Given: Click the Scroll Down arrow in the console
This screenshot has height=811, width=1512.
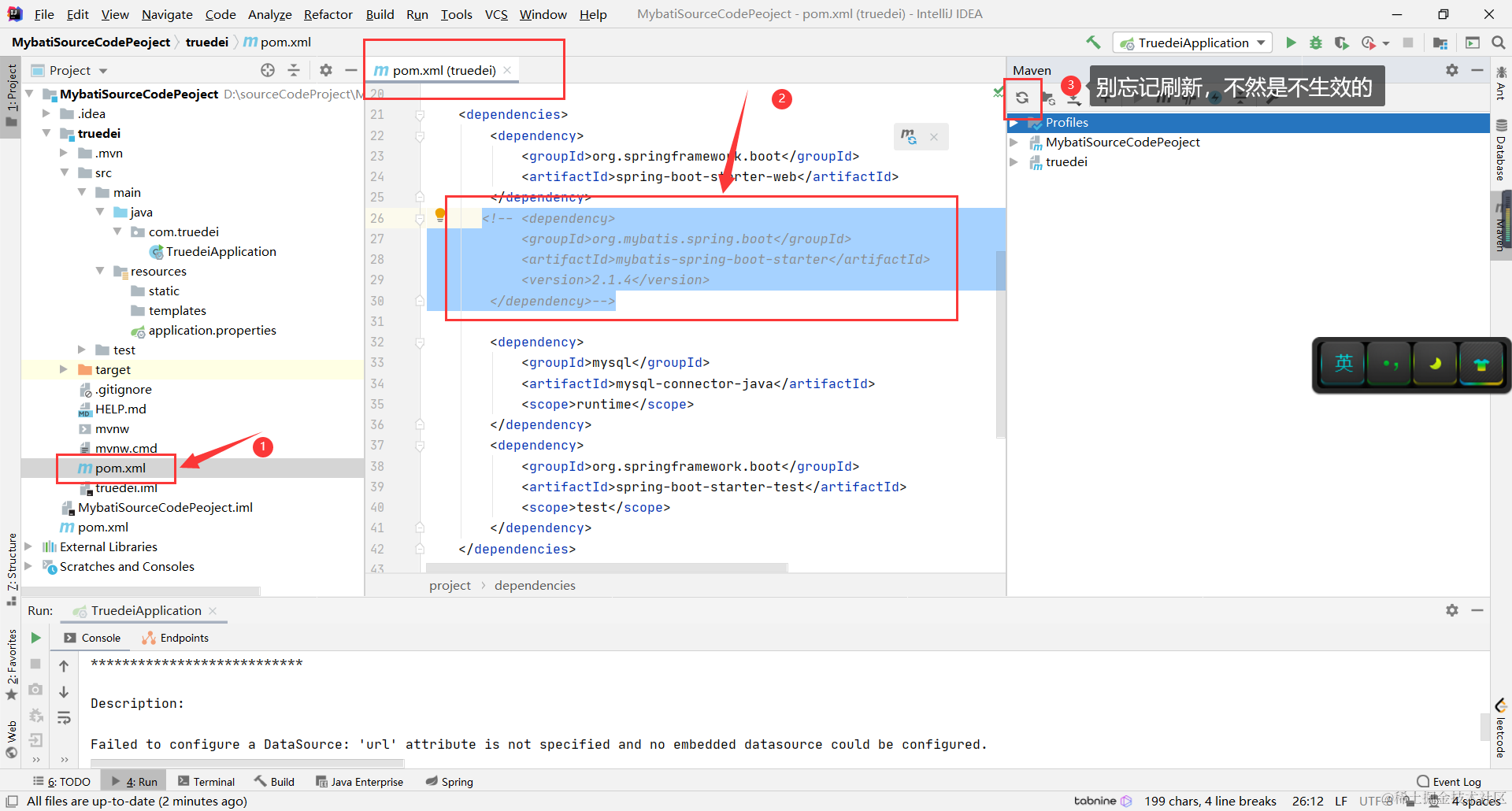Looking at the screenshot, I should 64,691.
